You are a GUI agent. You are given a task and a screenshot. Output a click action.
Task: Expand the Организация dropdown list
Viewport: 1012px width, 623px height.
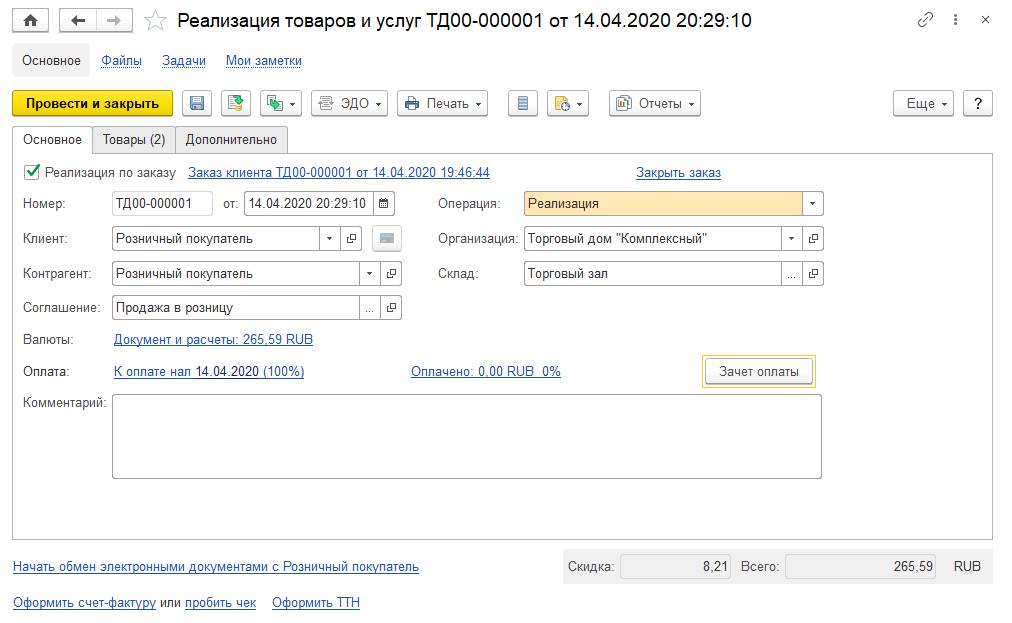[x=792, y=239]
